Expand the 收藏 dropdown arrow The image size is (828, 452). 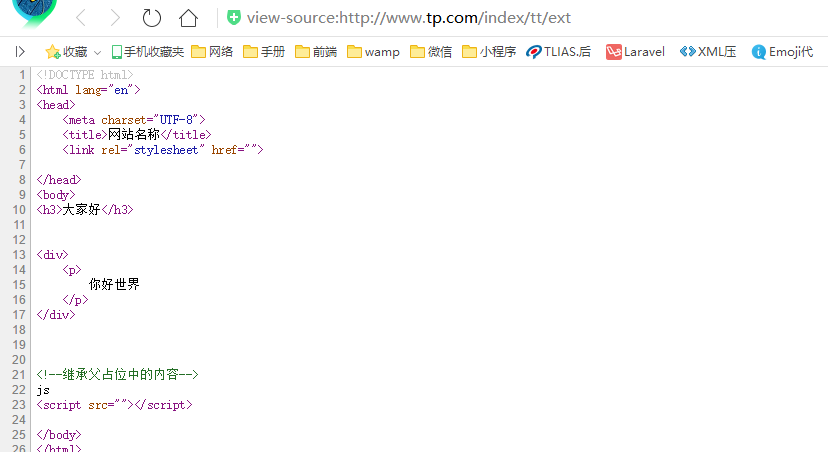point(97,52)
